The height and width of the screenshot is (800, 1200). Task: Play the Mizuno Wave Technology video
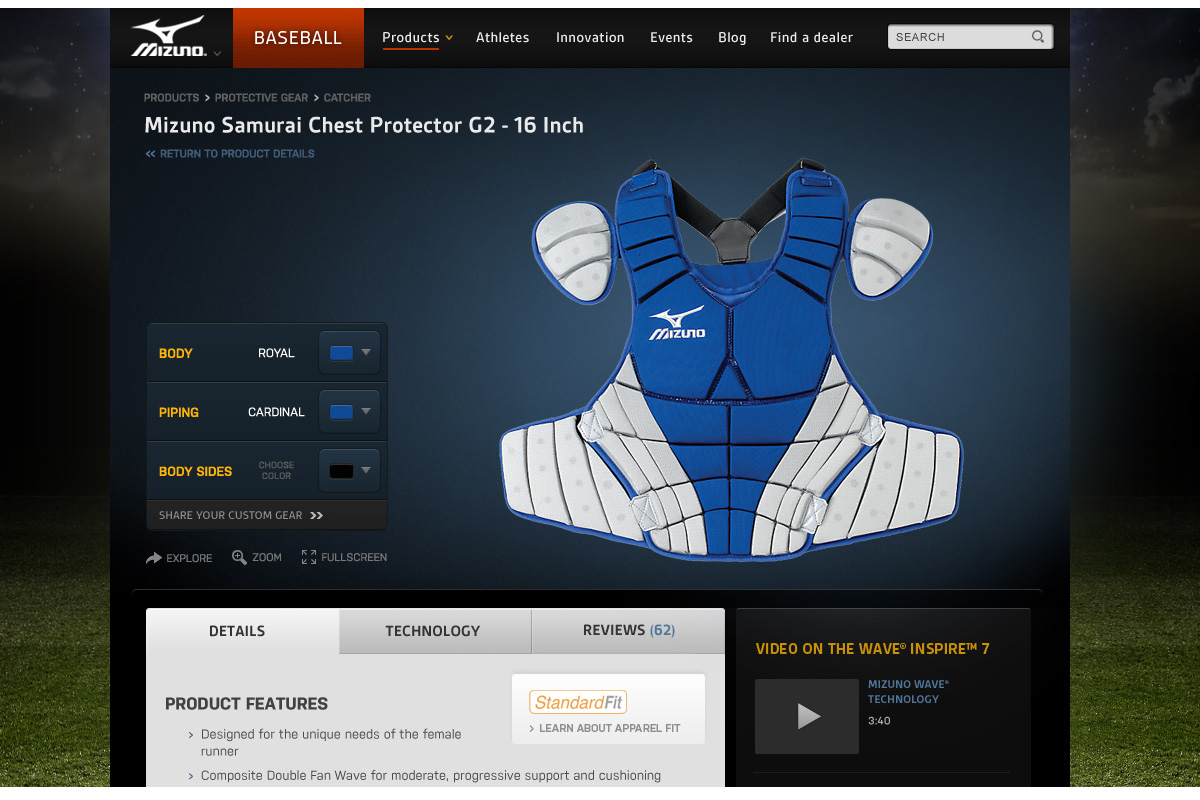coord(807,716)
